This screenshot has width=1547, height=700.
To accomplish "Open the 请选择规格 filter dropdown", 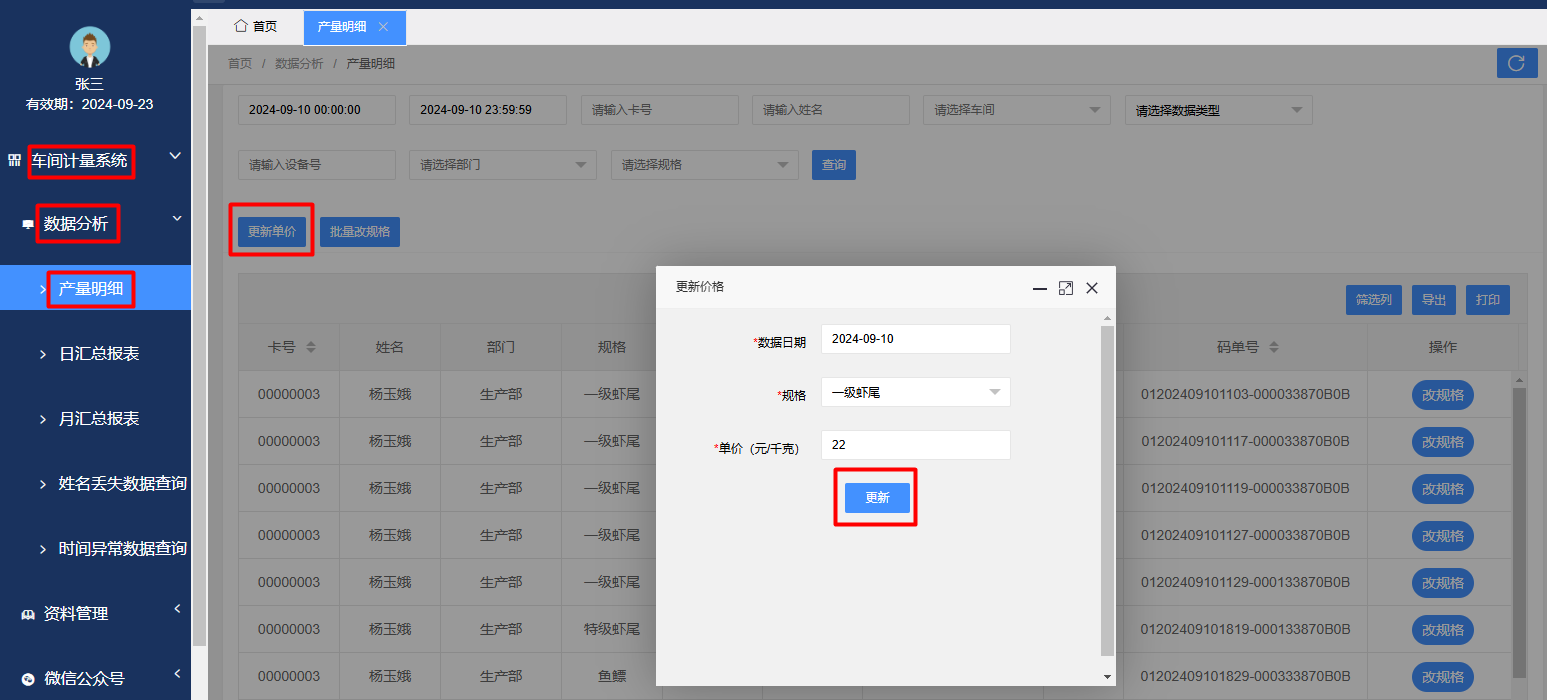I will pos(704,165).
